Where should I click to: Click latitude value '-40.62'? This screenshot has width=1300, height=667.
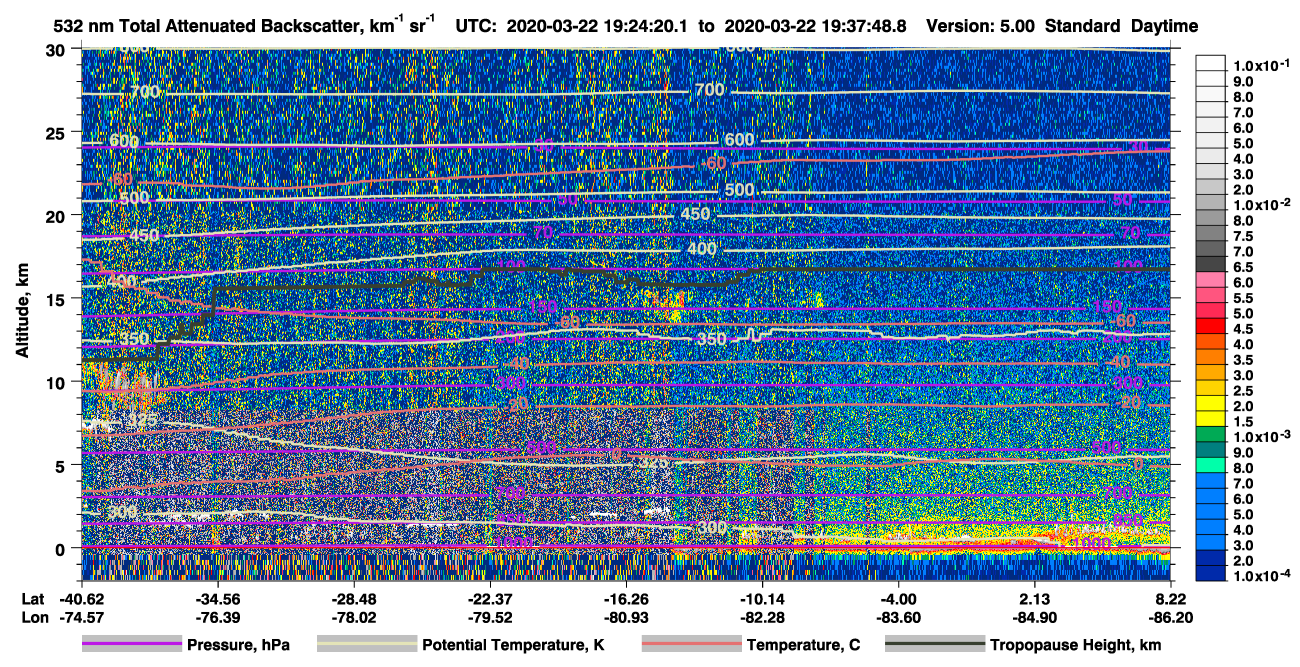(81, 598)
